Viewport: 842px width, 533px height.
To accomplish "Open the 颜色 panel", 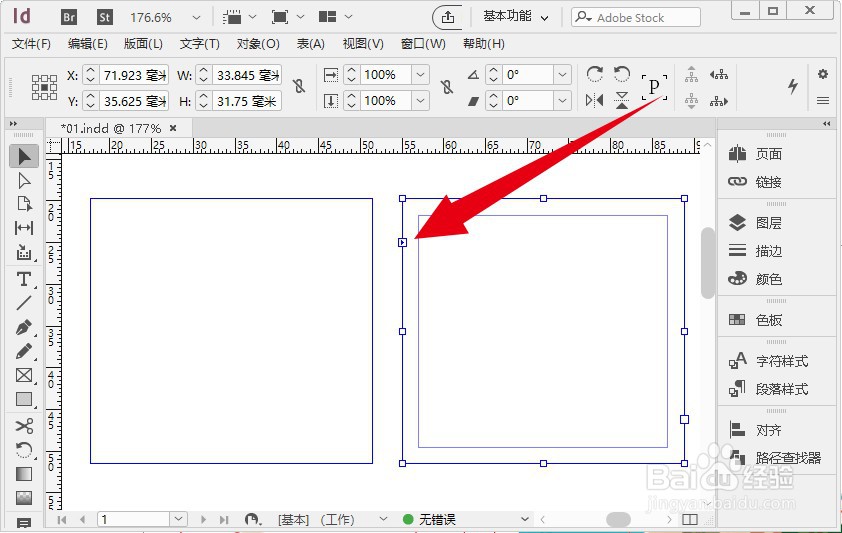I will click(768, 279).
